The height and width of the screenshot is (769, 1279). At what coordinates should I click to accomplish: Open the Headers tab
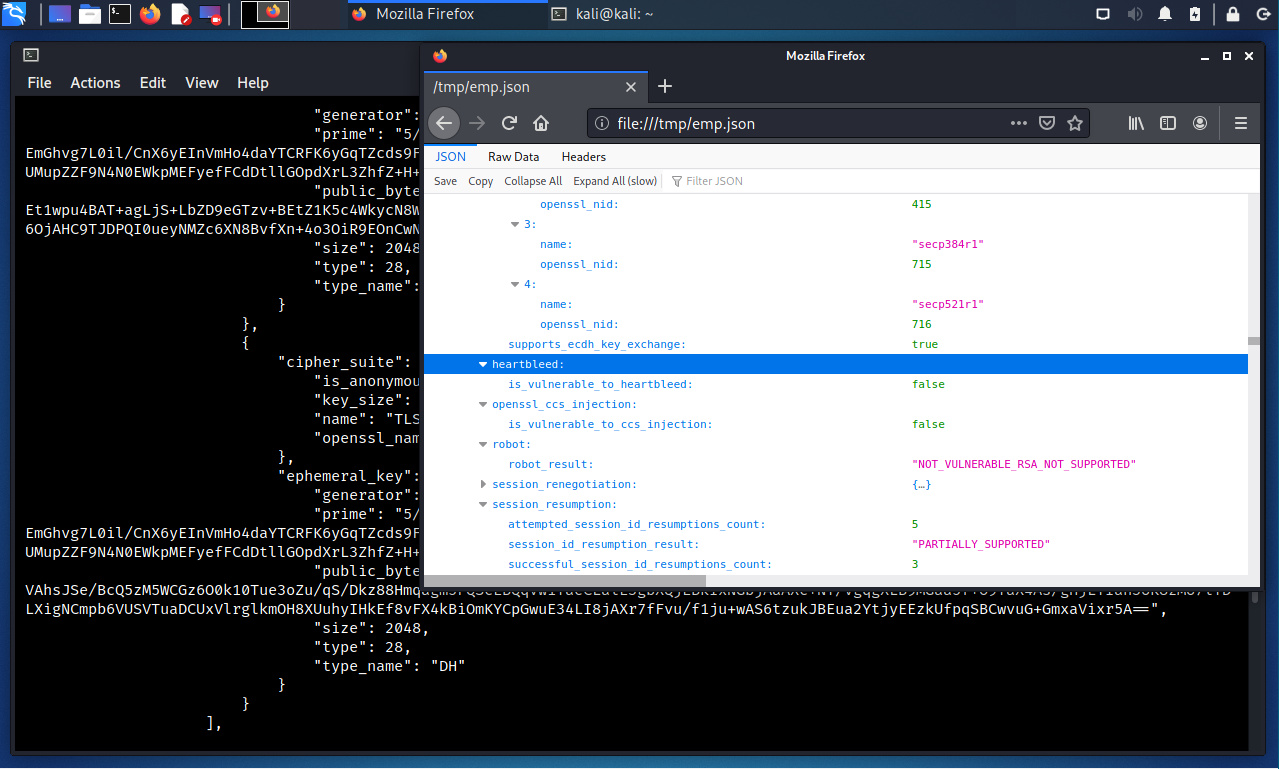click(583, 157)
